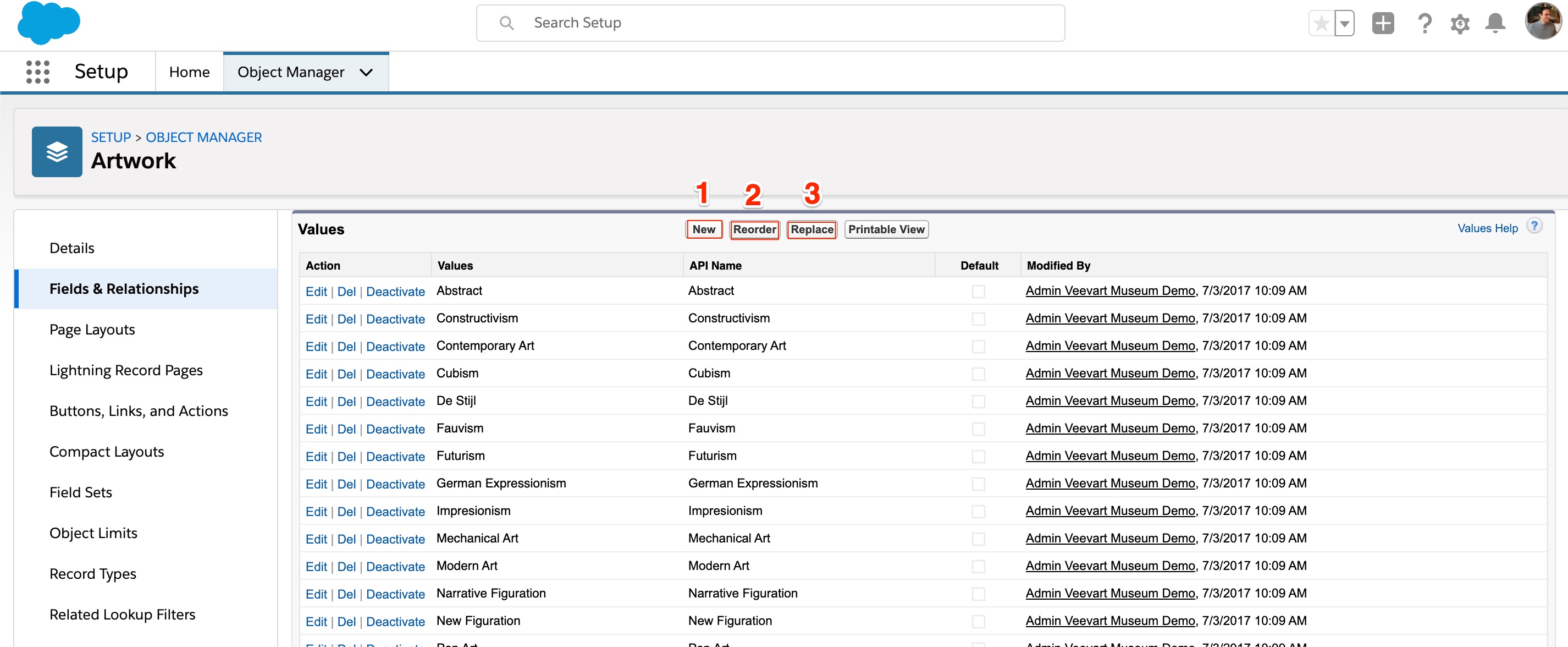Click the Values Help question mark icon
The image size is (1568, 647).
[x=1535, y=226]
